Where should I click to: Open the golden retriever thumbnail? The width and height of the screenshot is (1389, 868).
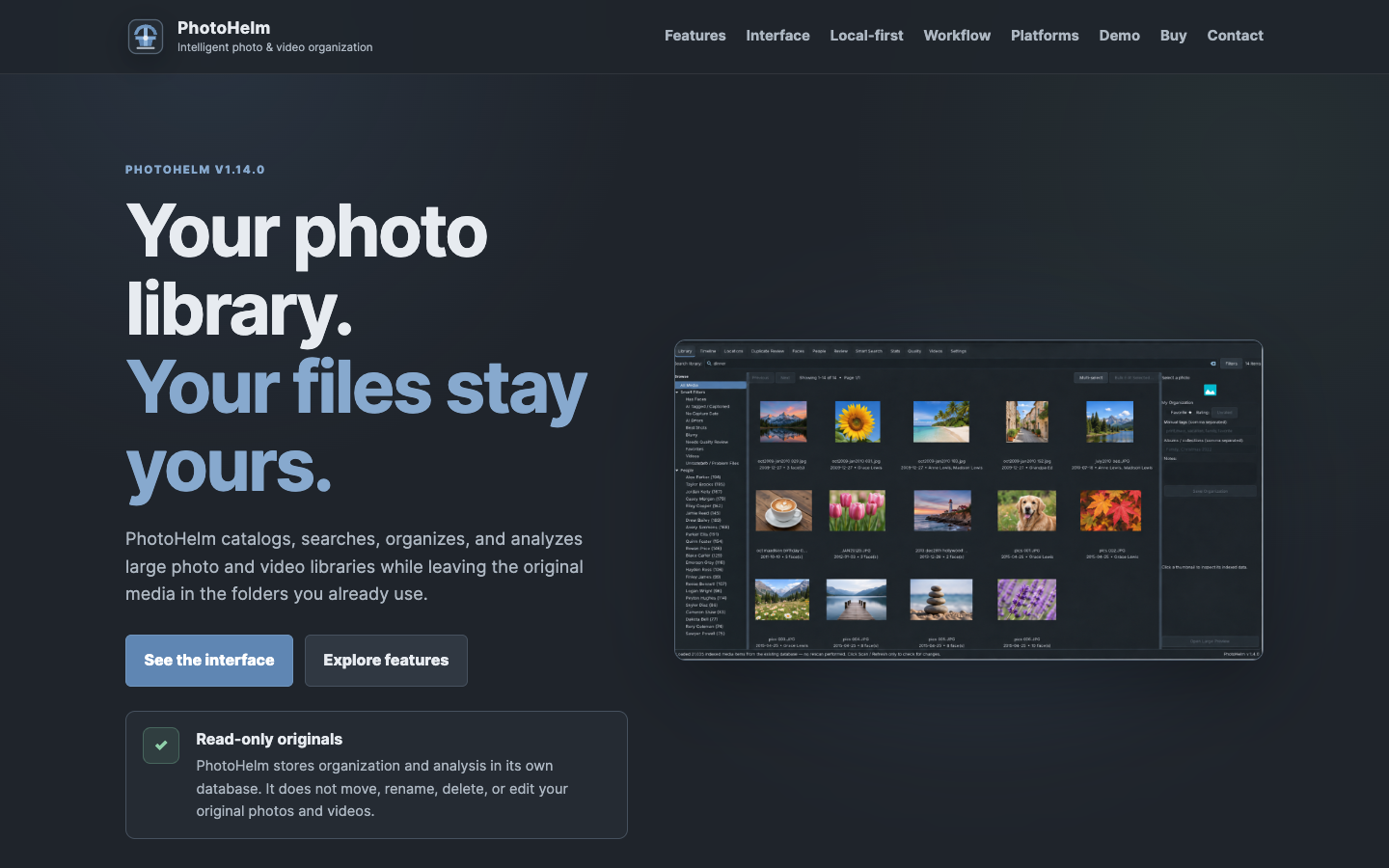pyautogui.click(x=1026, y=511)
